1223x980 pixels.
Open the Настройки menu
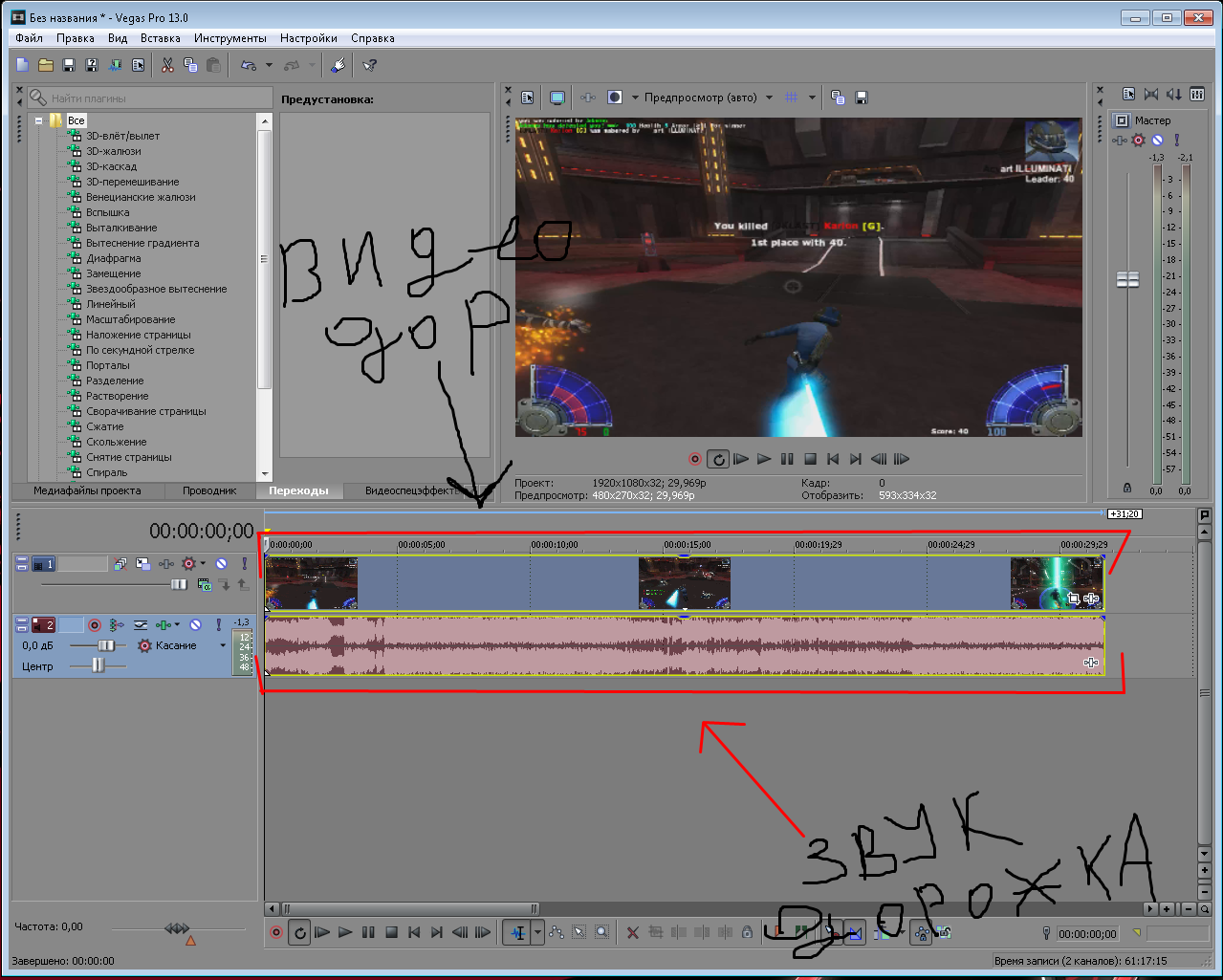tap(309, 38)
